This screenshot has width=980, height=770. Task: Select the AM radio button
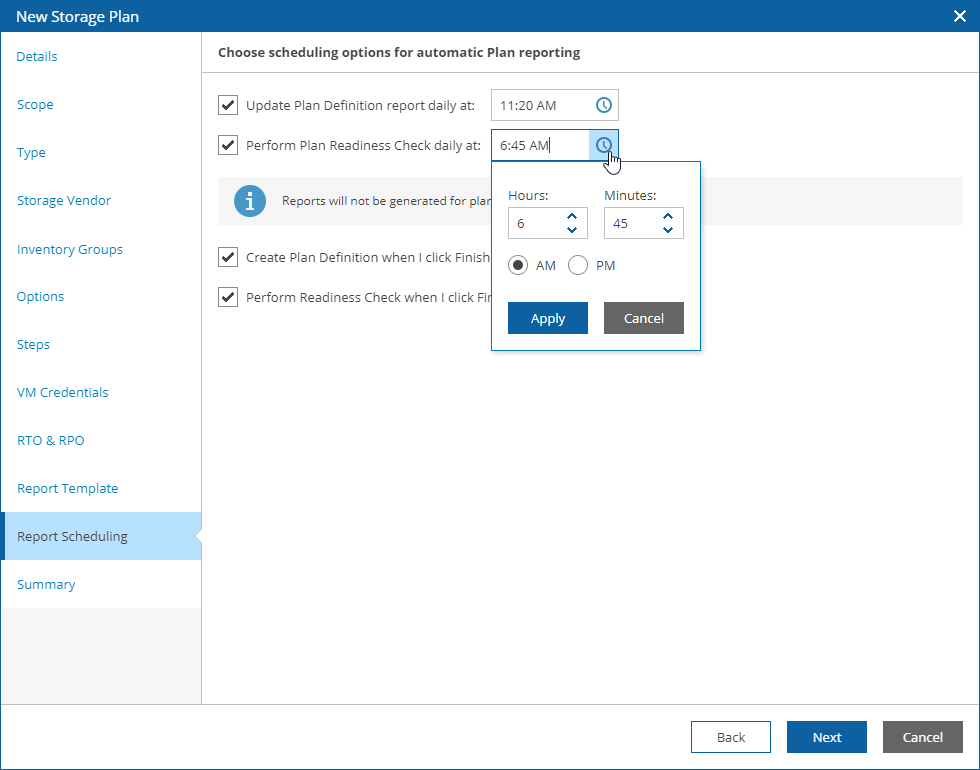tap(518, 266)
